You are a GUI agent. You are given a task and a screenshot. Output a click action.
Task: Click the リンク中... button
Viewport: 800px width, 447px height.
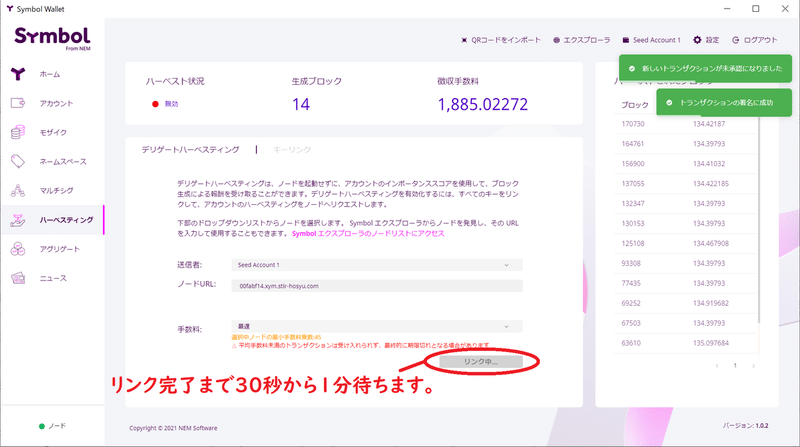click(481, 361)
